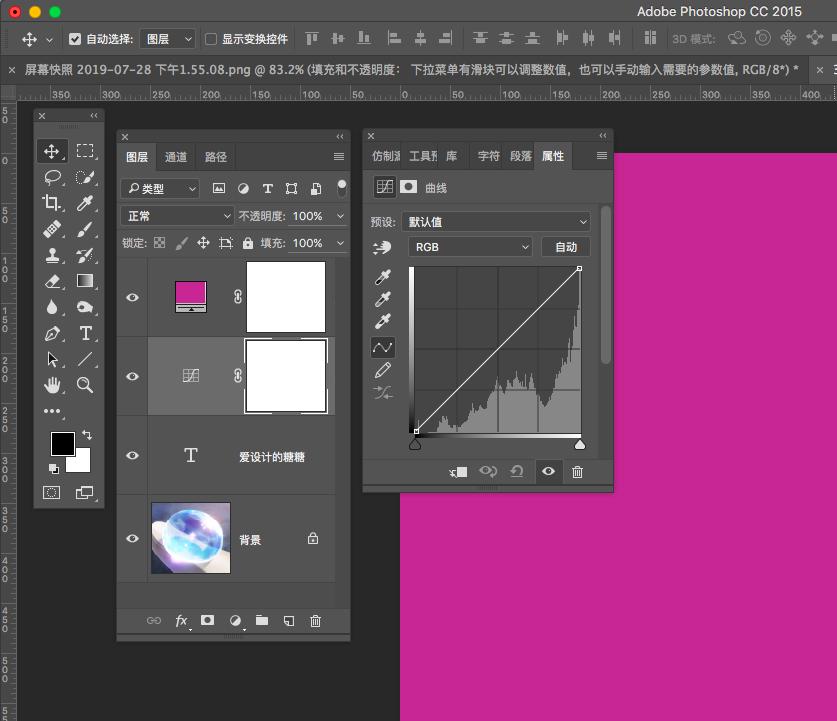
Task: Open the 预设 默认值 dropdown
Action: [x=496, y=222]
